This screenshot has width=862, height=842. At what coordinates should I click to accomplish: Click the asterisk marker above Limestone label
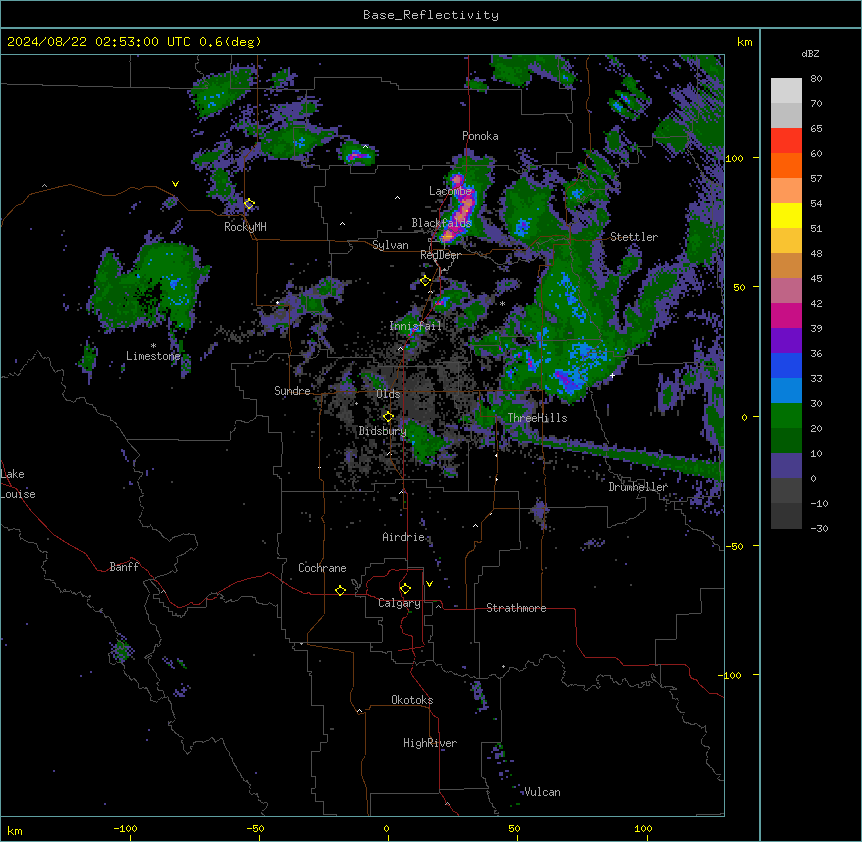coord(153,346)
